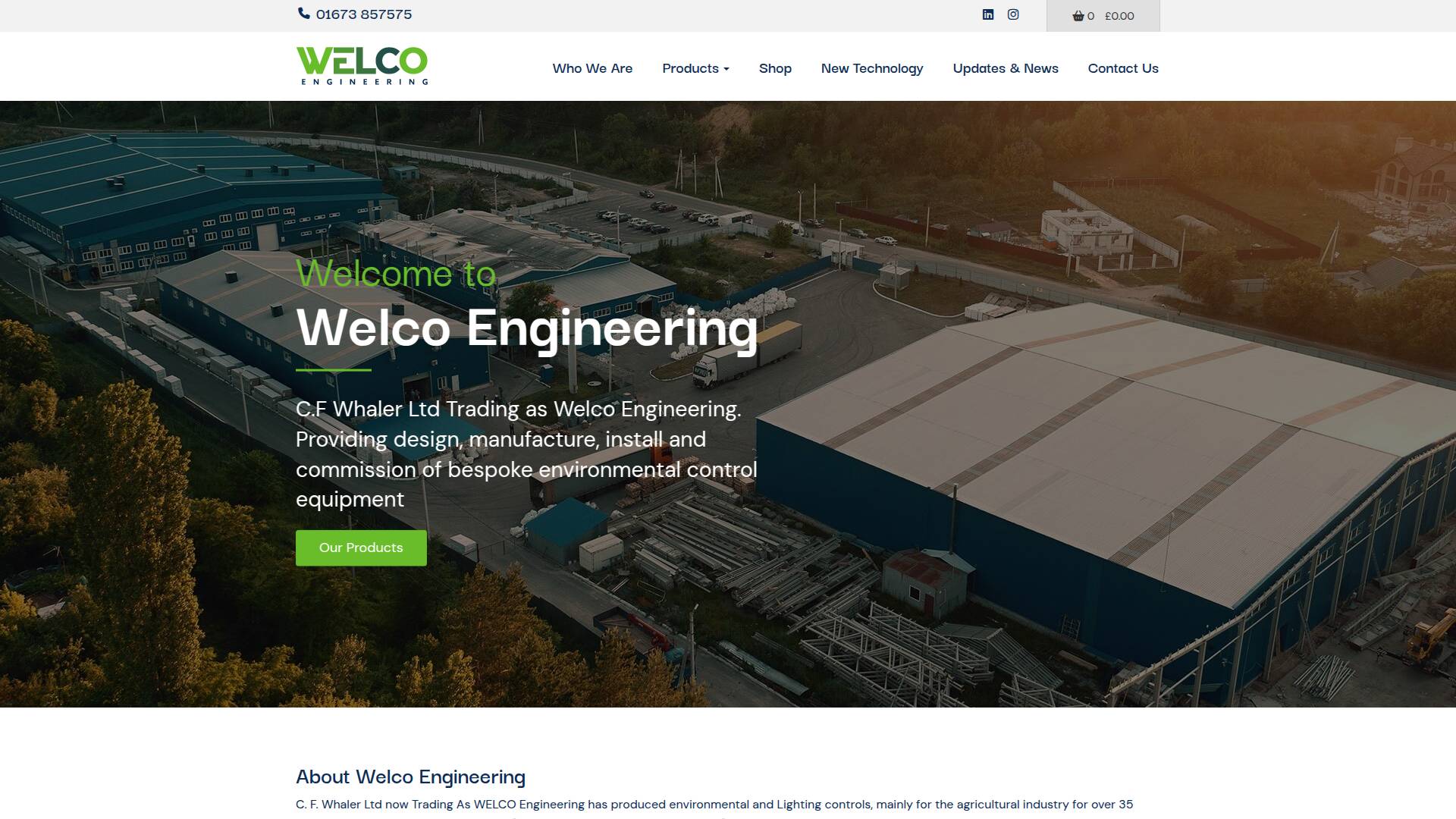Open the Instagram social icon
The height and width of the screenshot is (819, 1456).
click(1013, 14)
